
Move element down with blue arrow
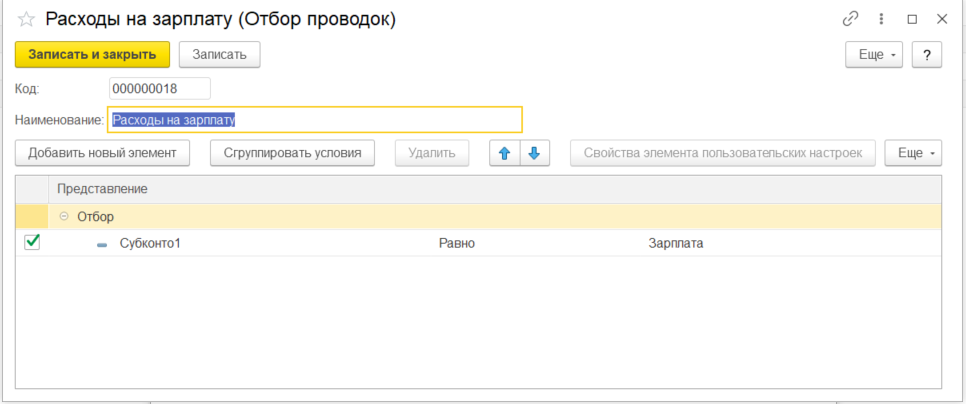(534, 153)
